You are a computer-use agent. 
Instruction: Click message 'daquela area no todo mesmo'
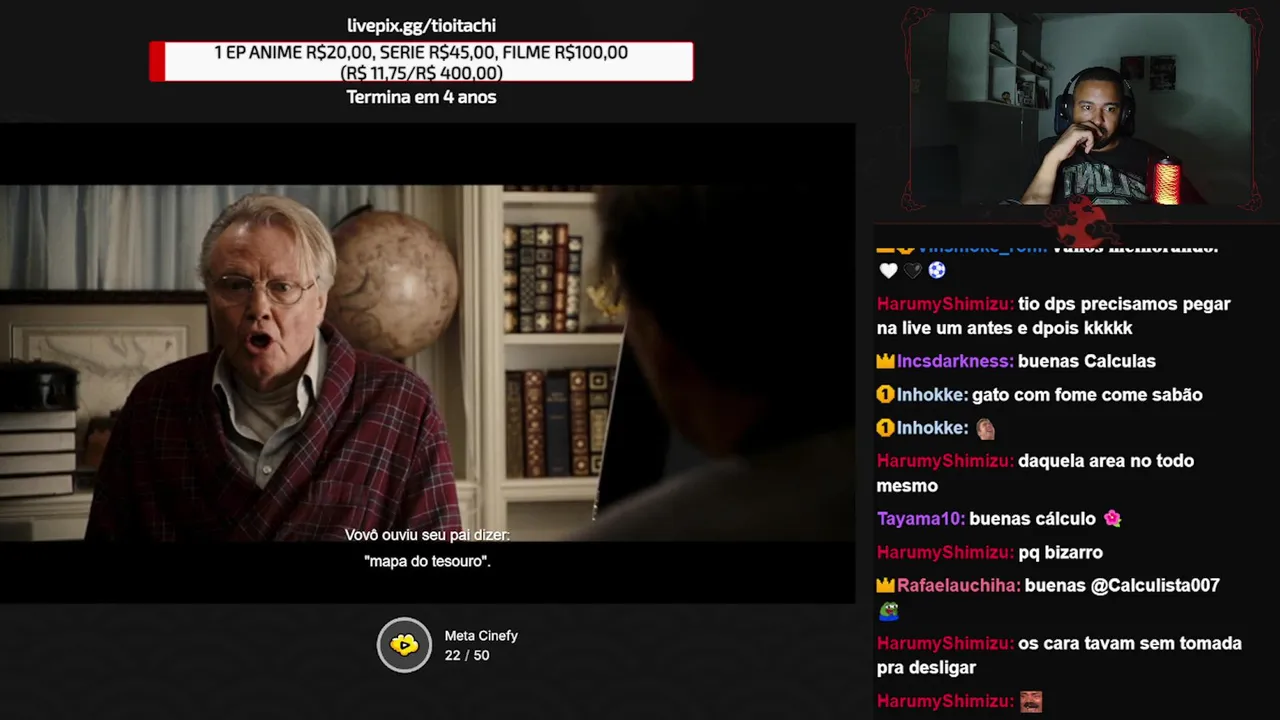(x=1035, y=473)
